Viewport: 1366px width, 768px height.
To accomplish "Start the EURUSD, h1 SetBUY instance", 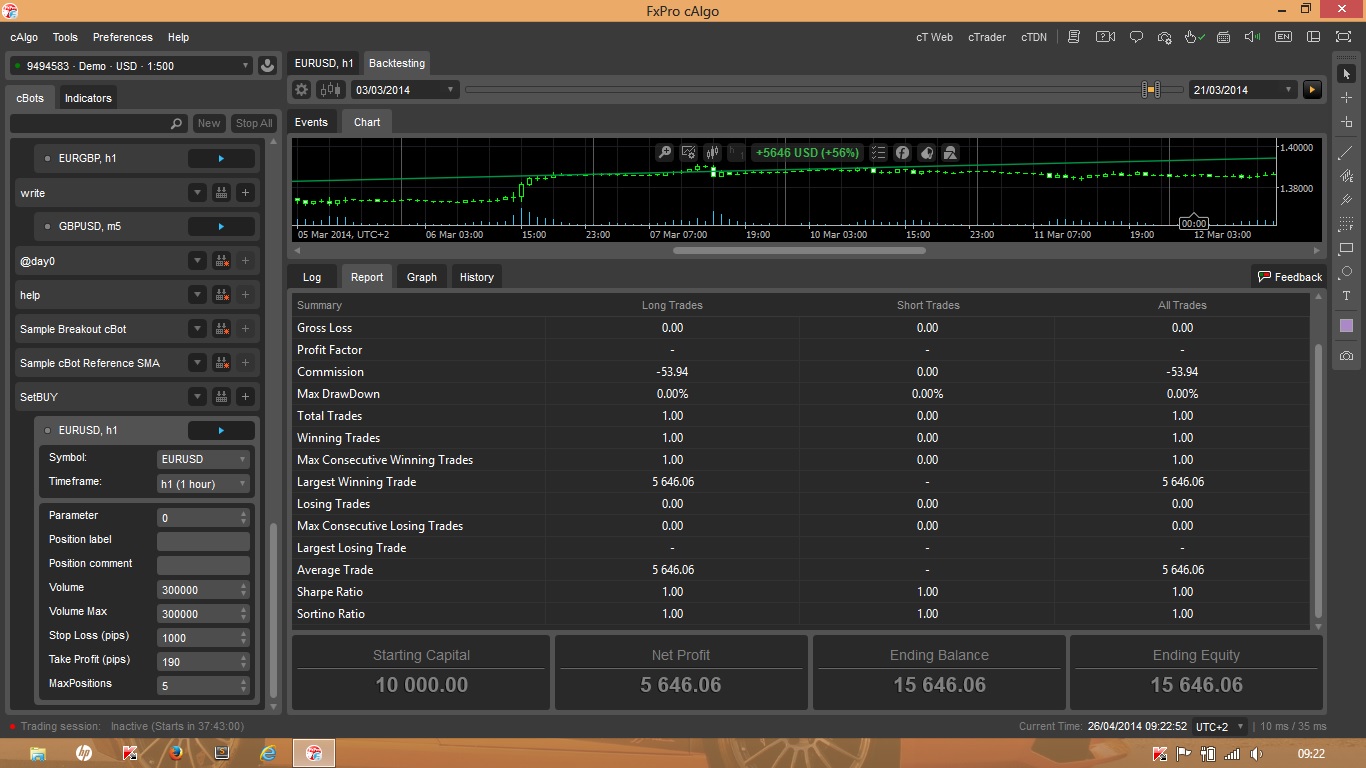I will pos(221,430).
